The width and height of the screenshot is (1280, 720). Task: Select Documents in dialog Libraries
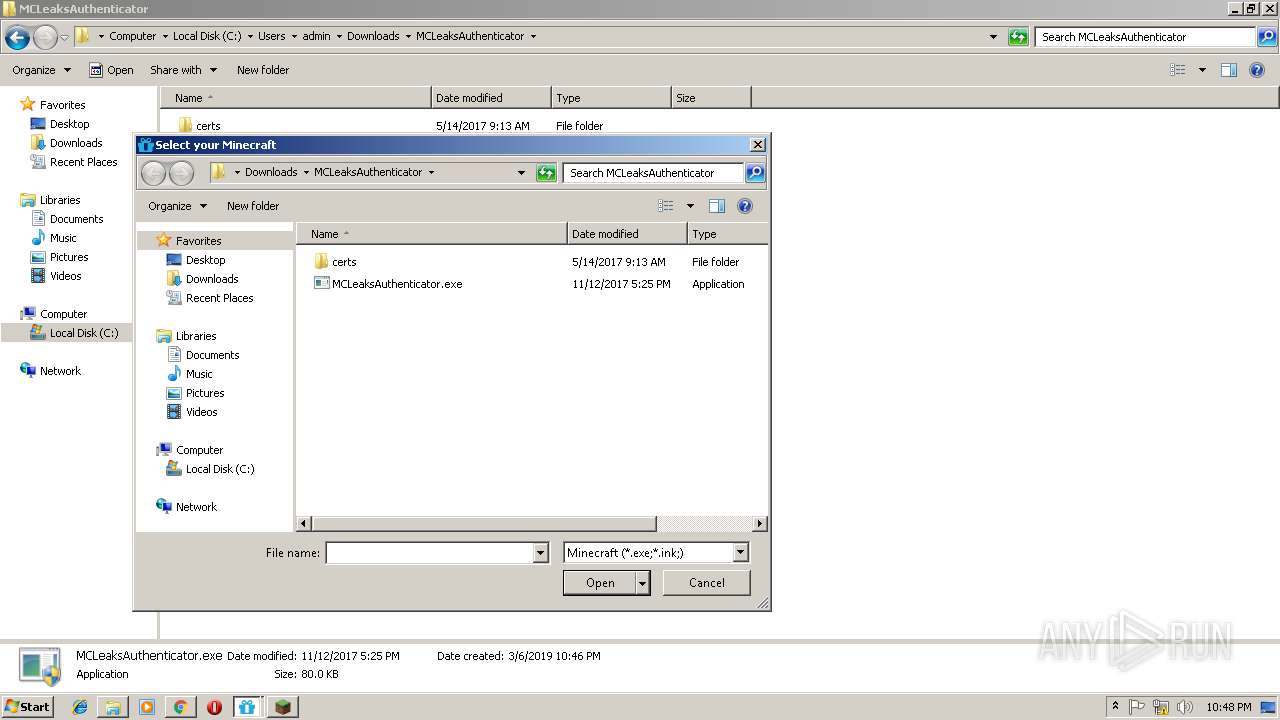coord(212,355)
